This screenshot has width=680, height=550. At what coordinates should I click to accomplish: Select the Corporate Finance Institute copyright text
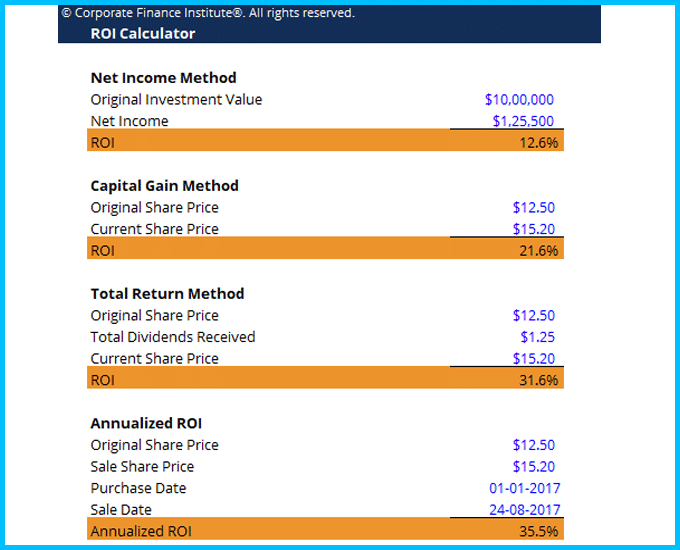pyautogui.click(x=208, y=13)
